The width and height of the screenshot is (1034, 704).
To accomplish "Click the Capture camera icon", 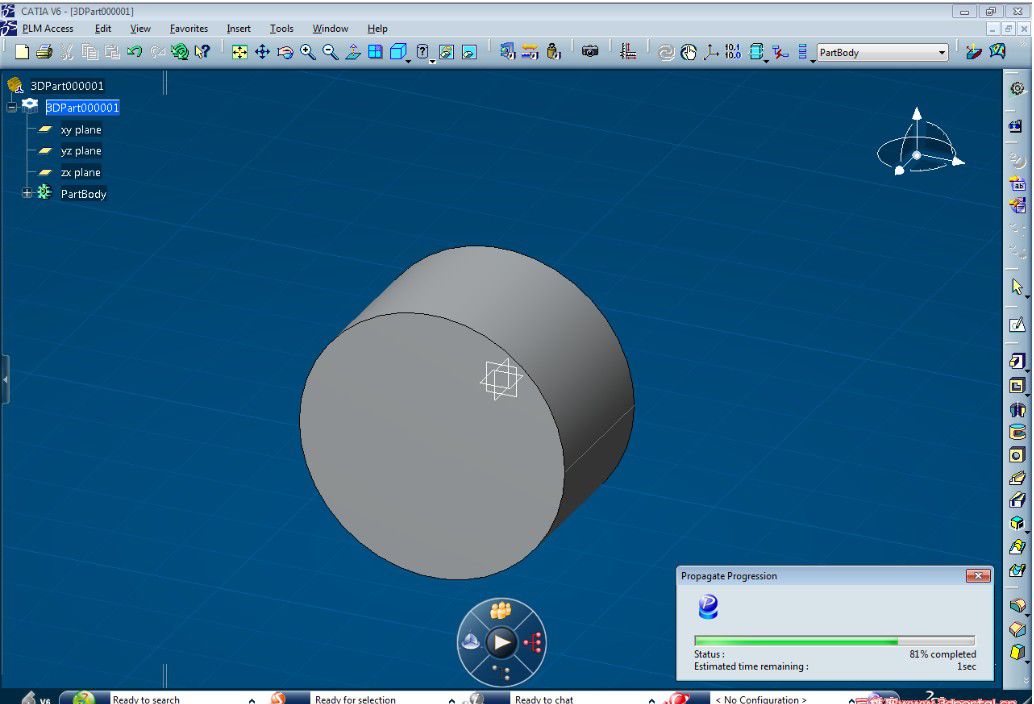I will point(590,51).
